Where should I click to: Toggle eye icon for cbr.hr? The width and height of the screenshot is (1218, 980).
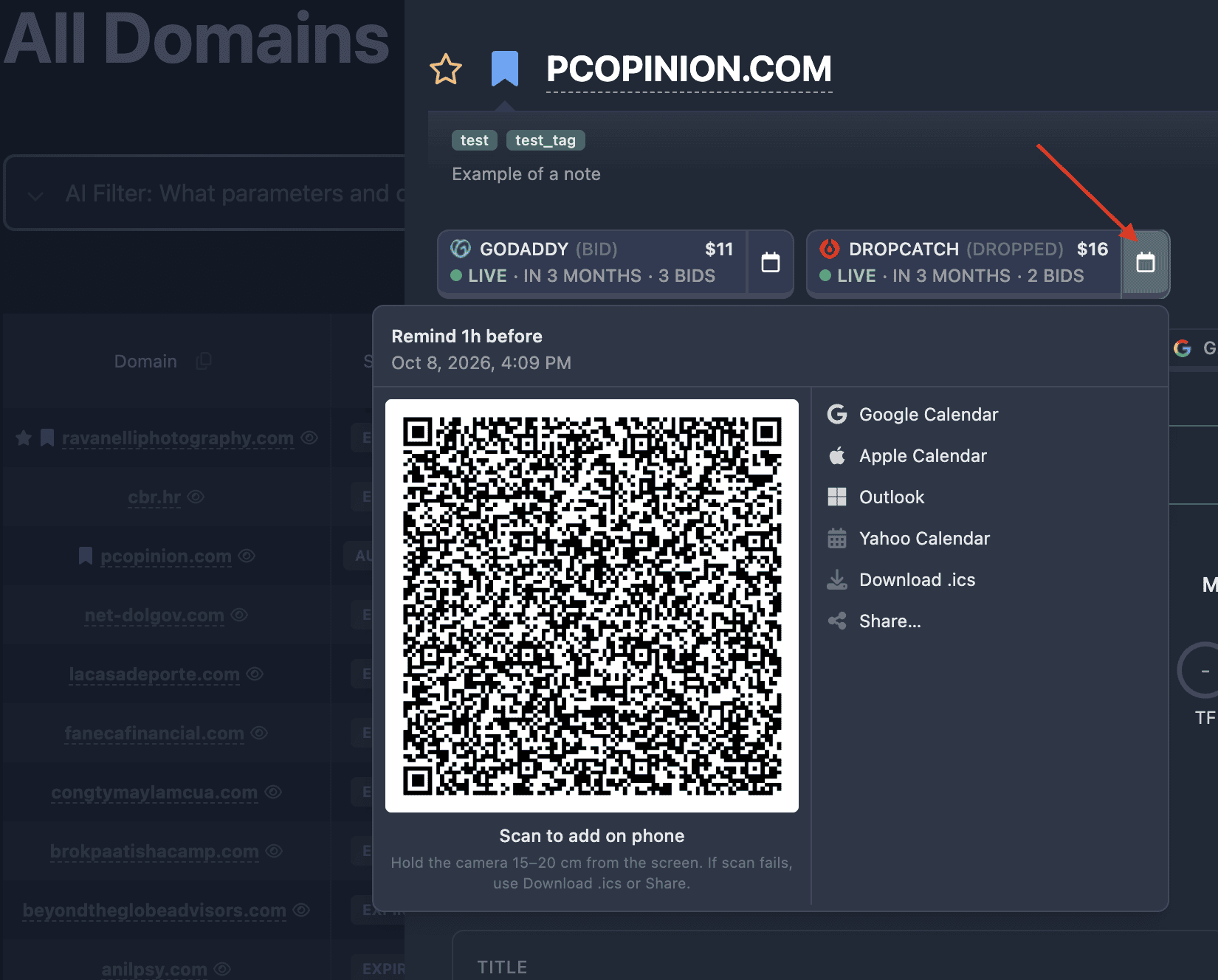(x=196, y=497)
